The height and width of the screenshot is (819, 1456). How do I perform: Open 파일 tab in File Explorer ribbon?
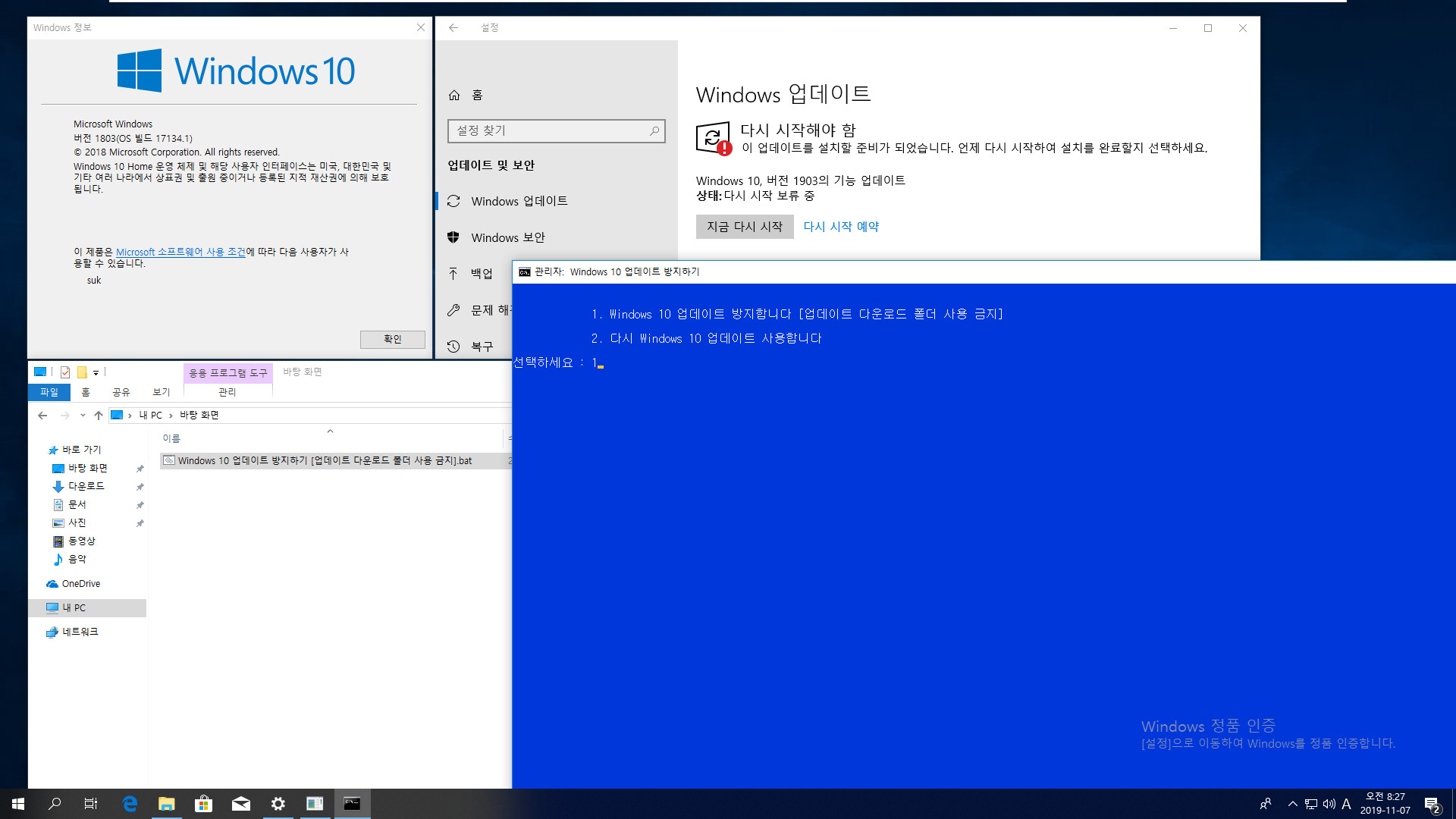pos(49,392)
